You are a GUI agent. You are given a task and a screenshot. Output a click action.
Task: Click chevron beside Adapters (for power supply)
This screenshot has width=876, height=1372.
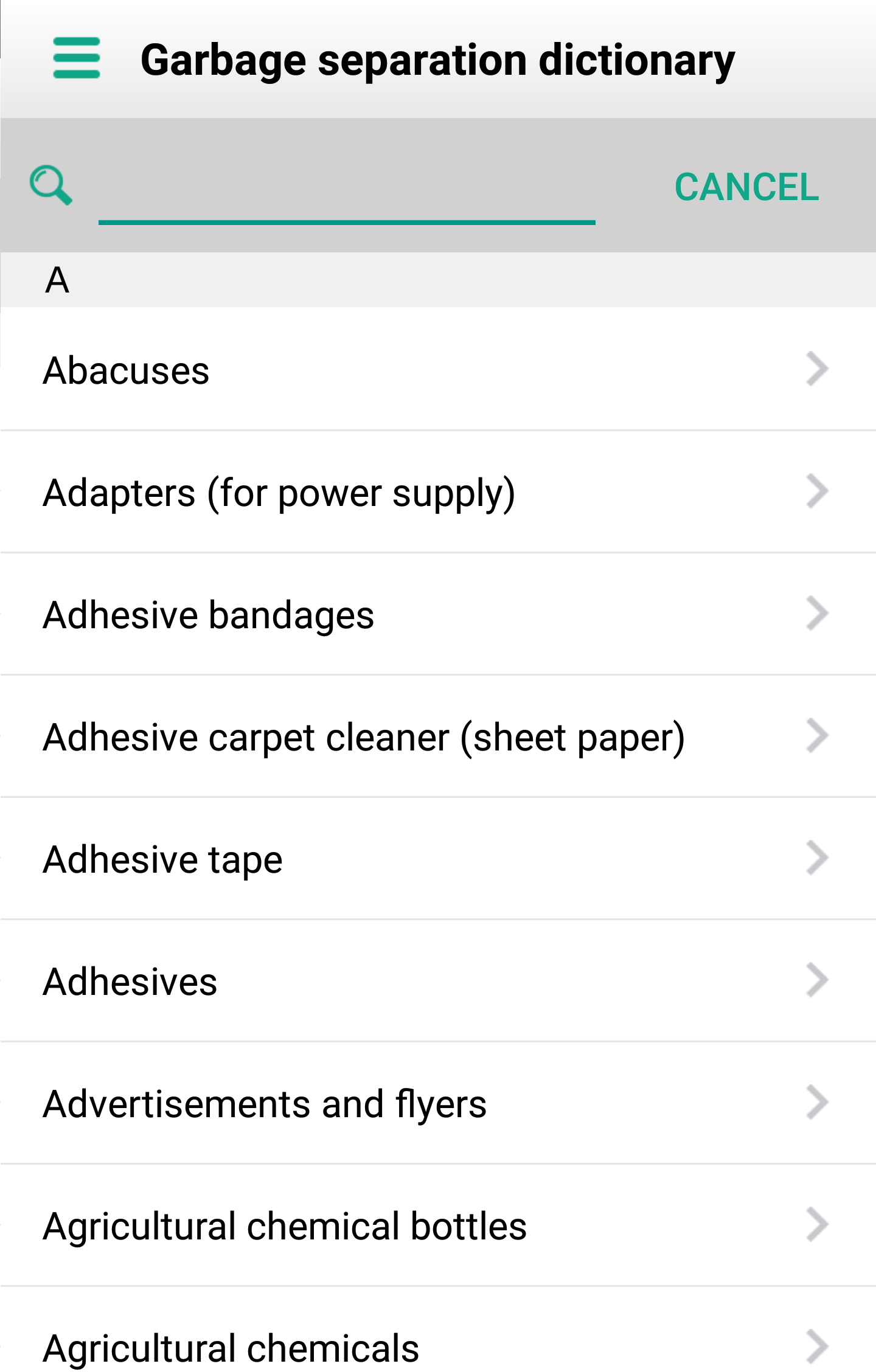(x=817, y=491)
